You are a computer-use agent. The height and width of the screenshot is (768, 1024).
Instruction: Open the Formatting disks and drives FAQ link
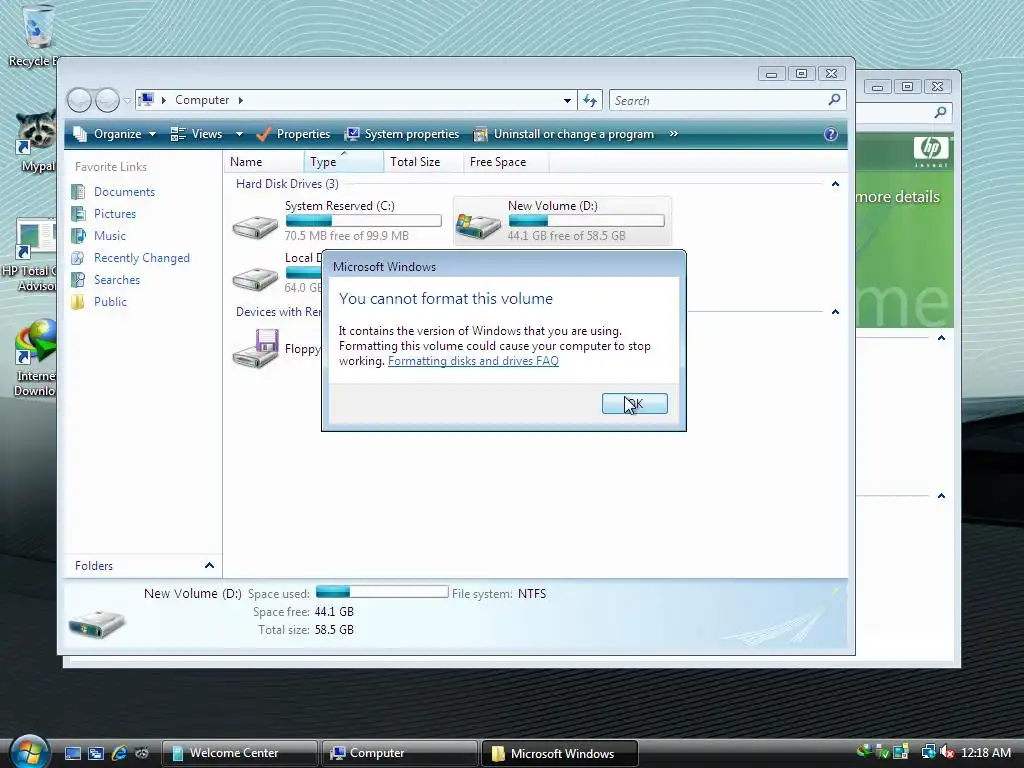click(473, 361)
